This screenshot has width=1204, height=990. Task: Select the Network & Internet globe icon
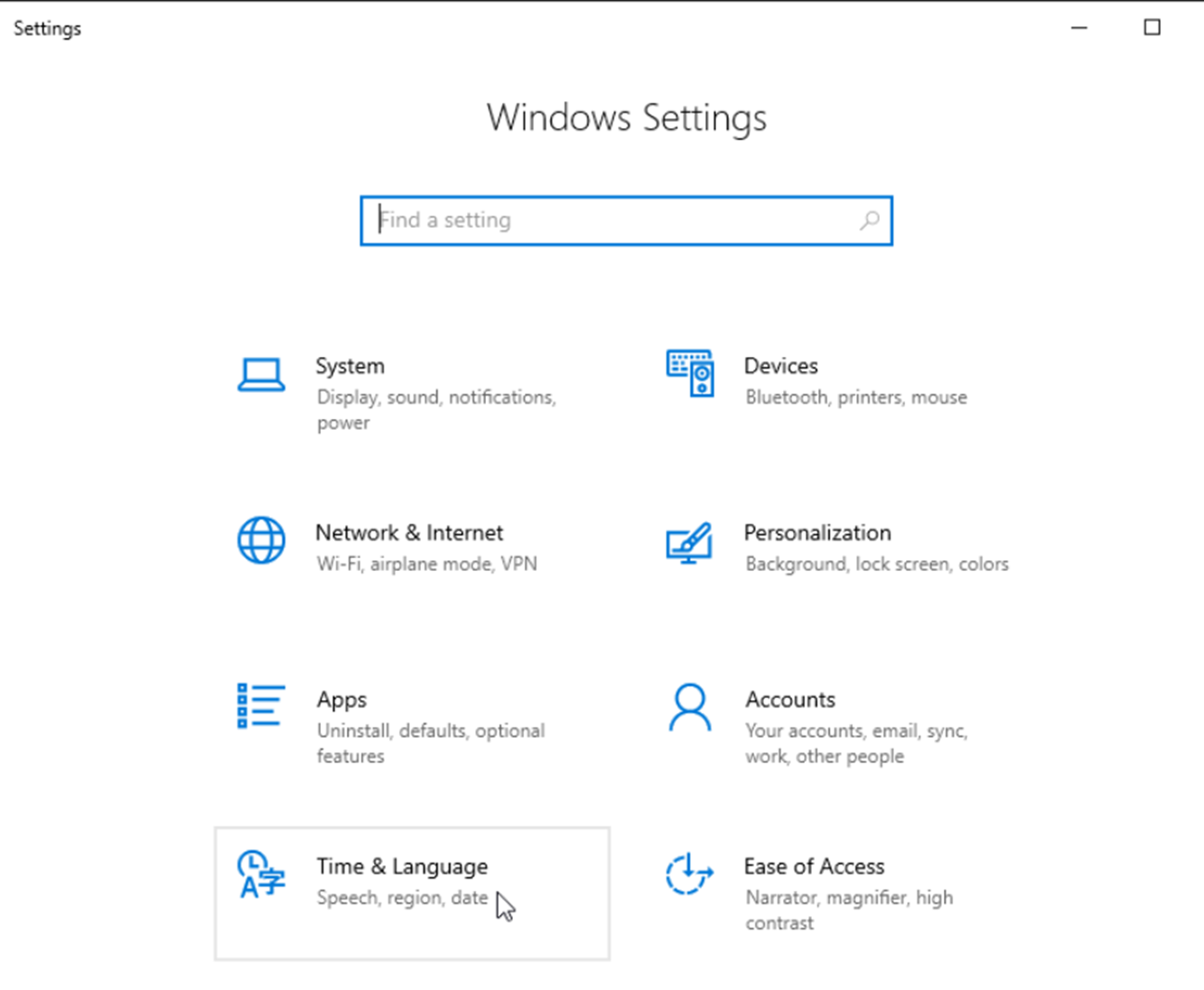(x=261, y=540)
